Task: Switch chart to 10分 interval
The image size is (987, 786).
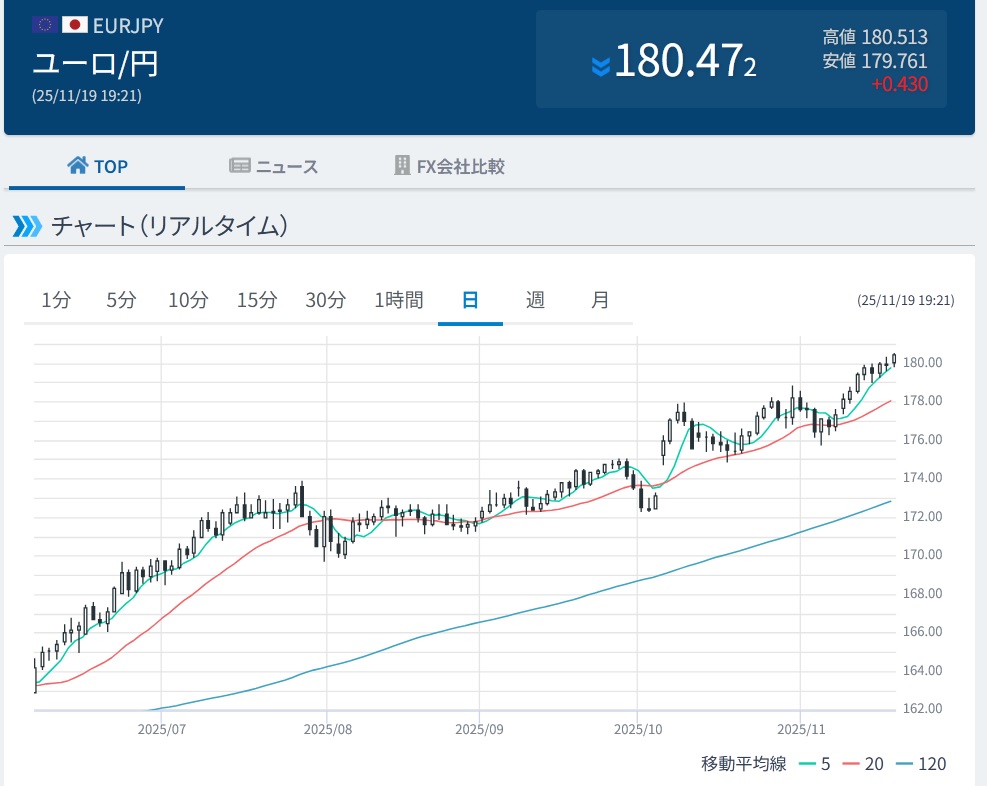Action: point(188,300)
